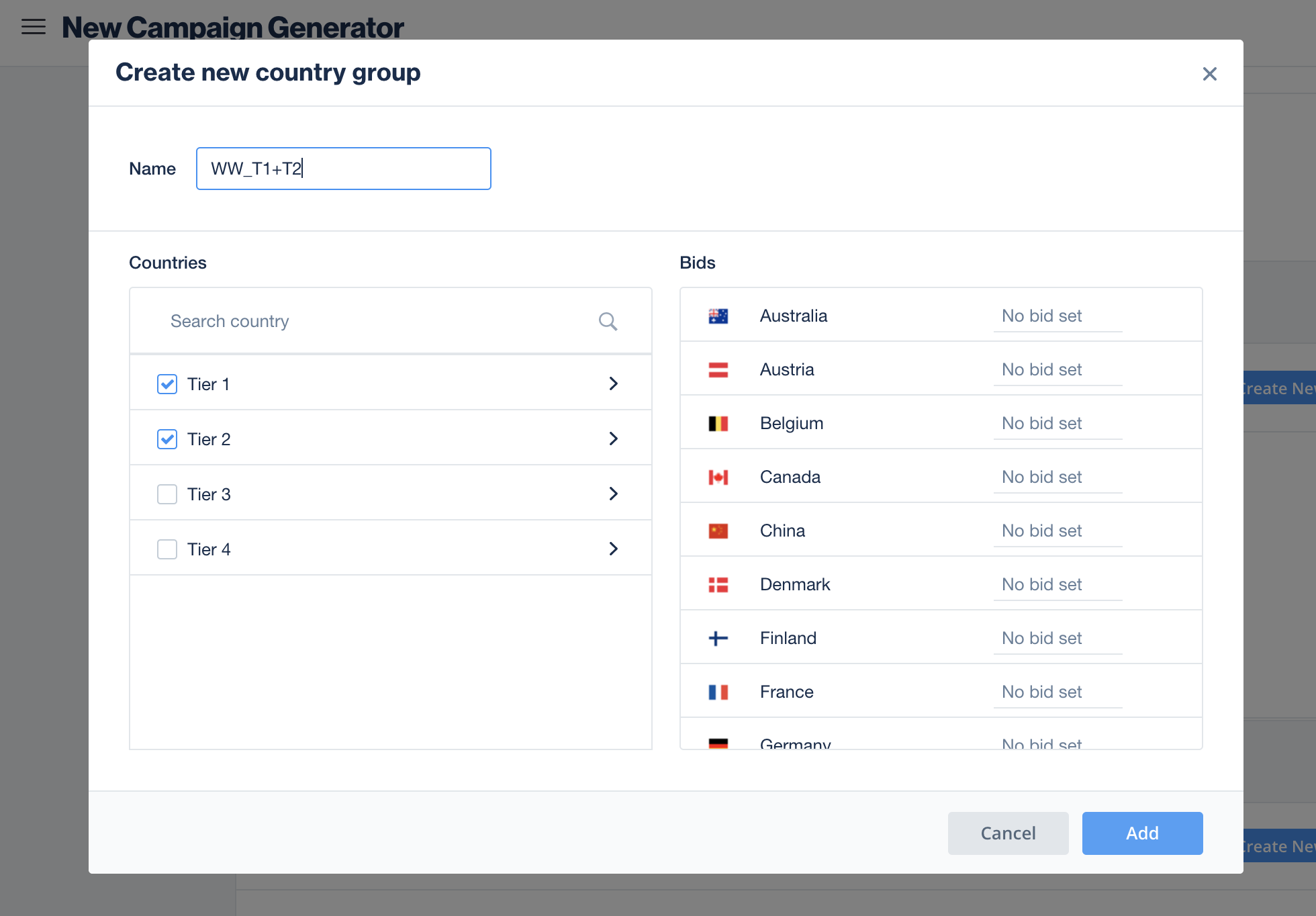Set the bid for France

(1058, 692)
